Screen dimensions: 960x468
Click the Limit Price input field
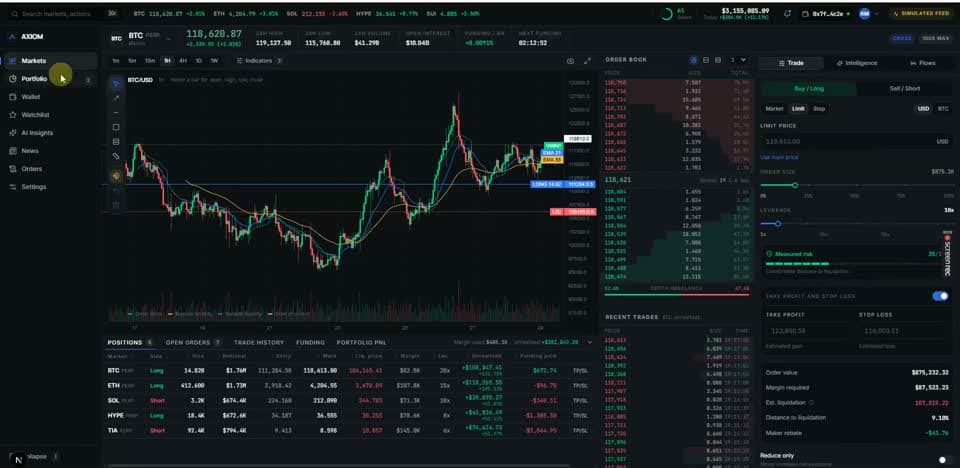[x=857, y=142]
